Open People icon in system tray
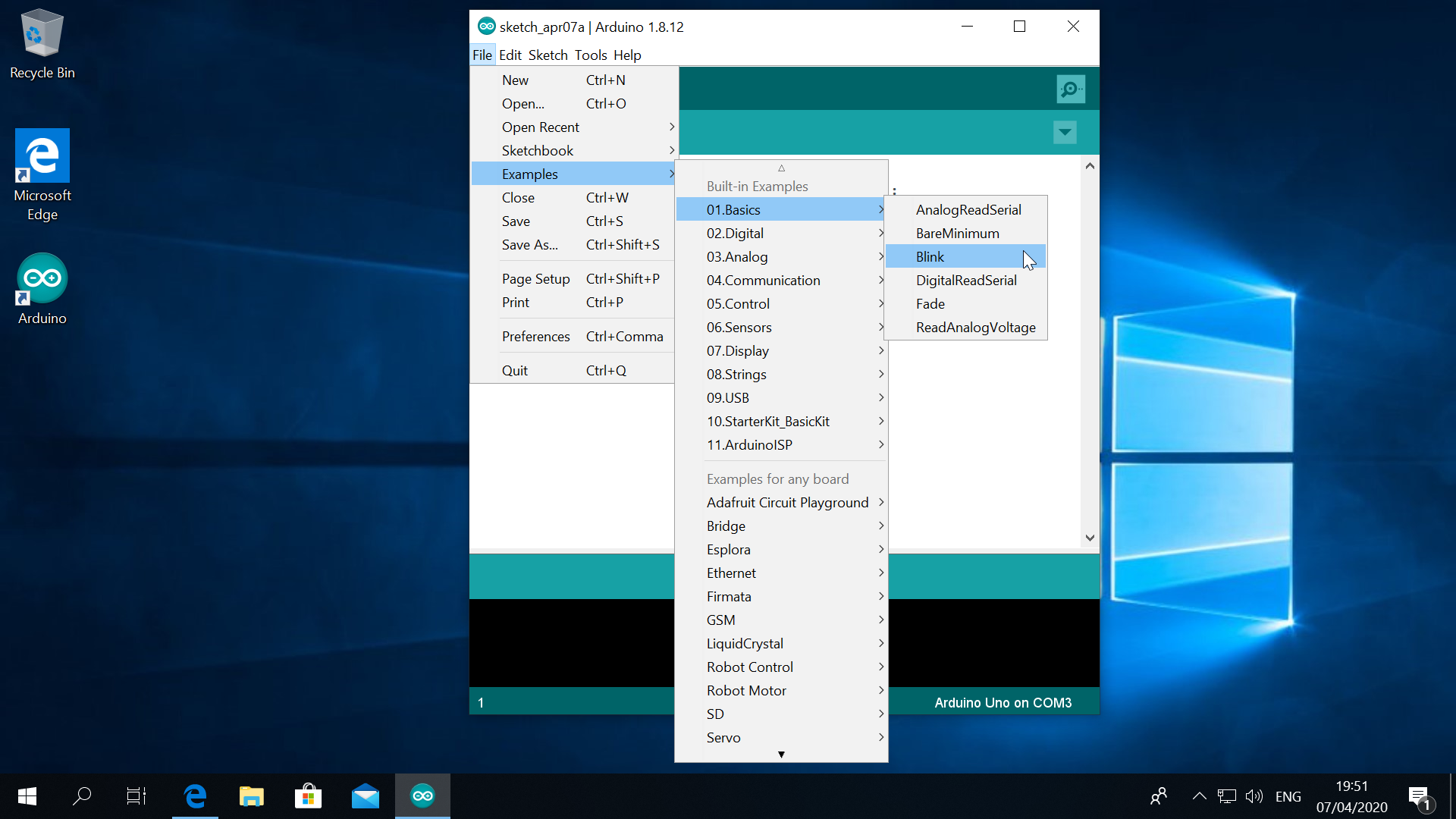1456x819 pixels. pos(1159,796)
